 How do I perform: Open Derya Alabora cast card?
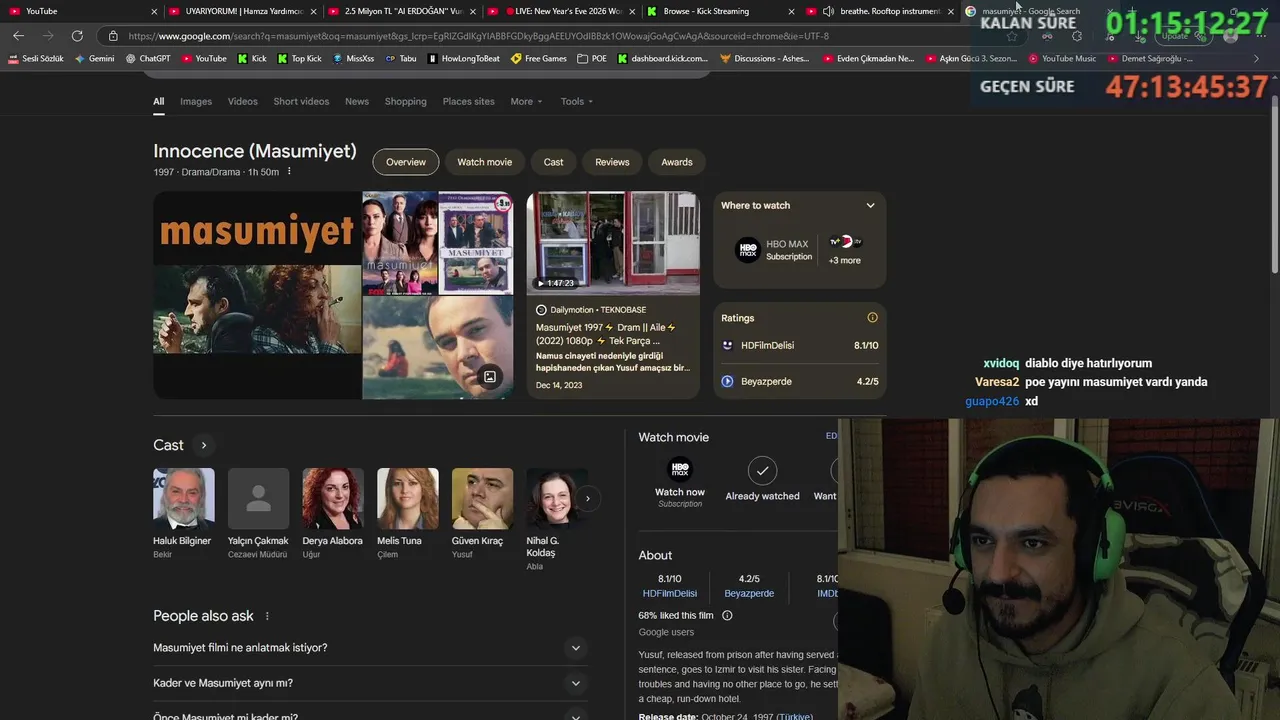click(332, 513)
